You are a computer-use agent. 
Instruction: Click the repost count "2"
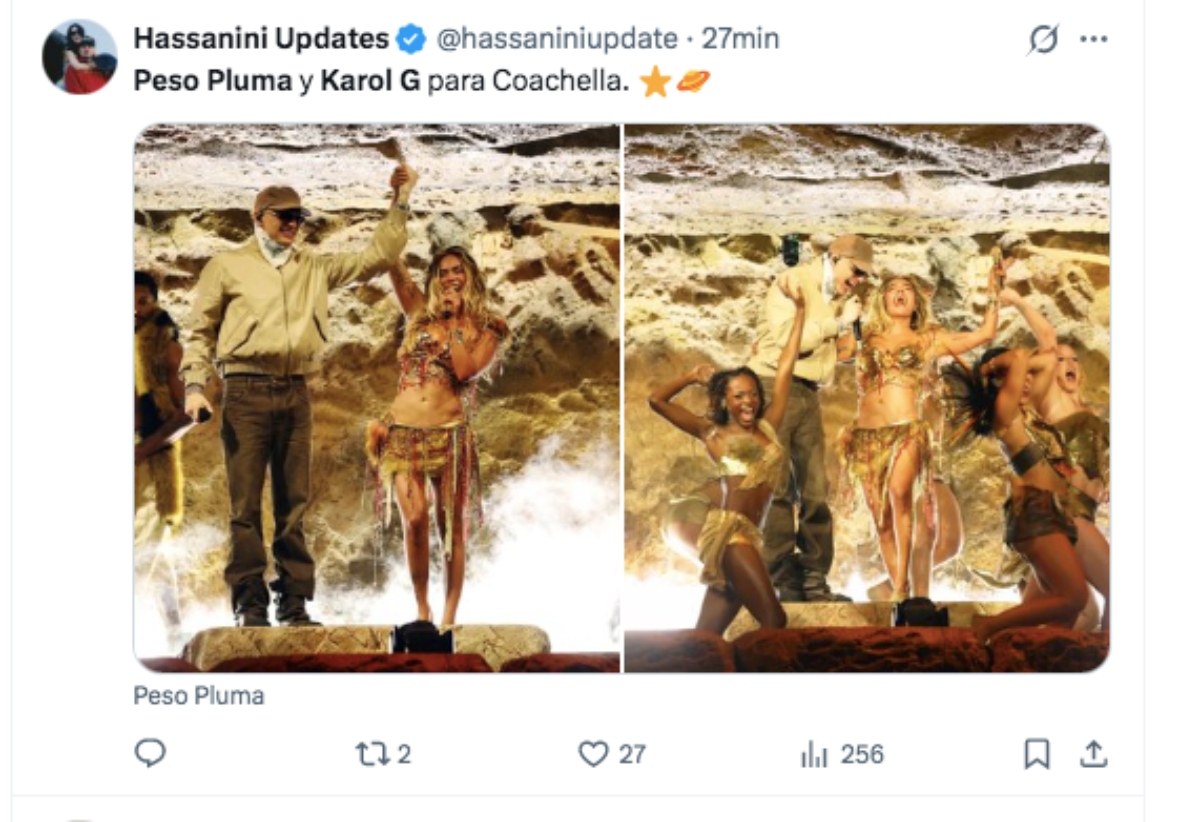pyautogui.click(x=404, y=754)
